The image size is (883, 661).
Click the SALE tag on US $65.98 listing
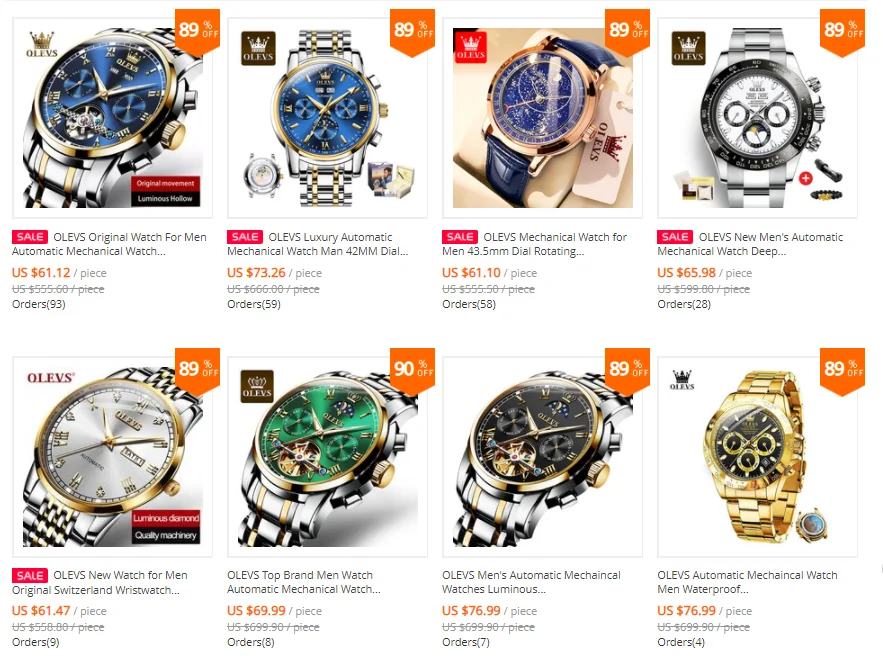(675, 237)
